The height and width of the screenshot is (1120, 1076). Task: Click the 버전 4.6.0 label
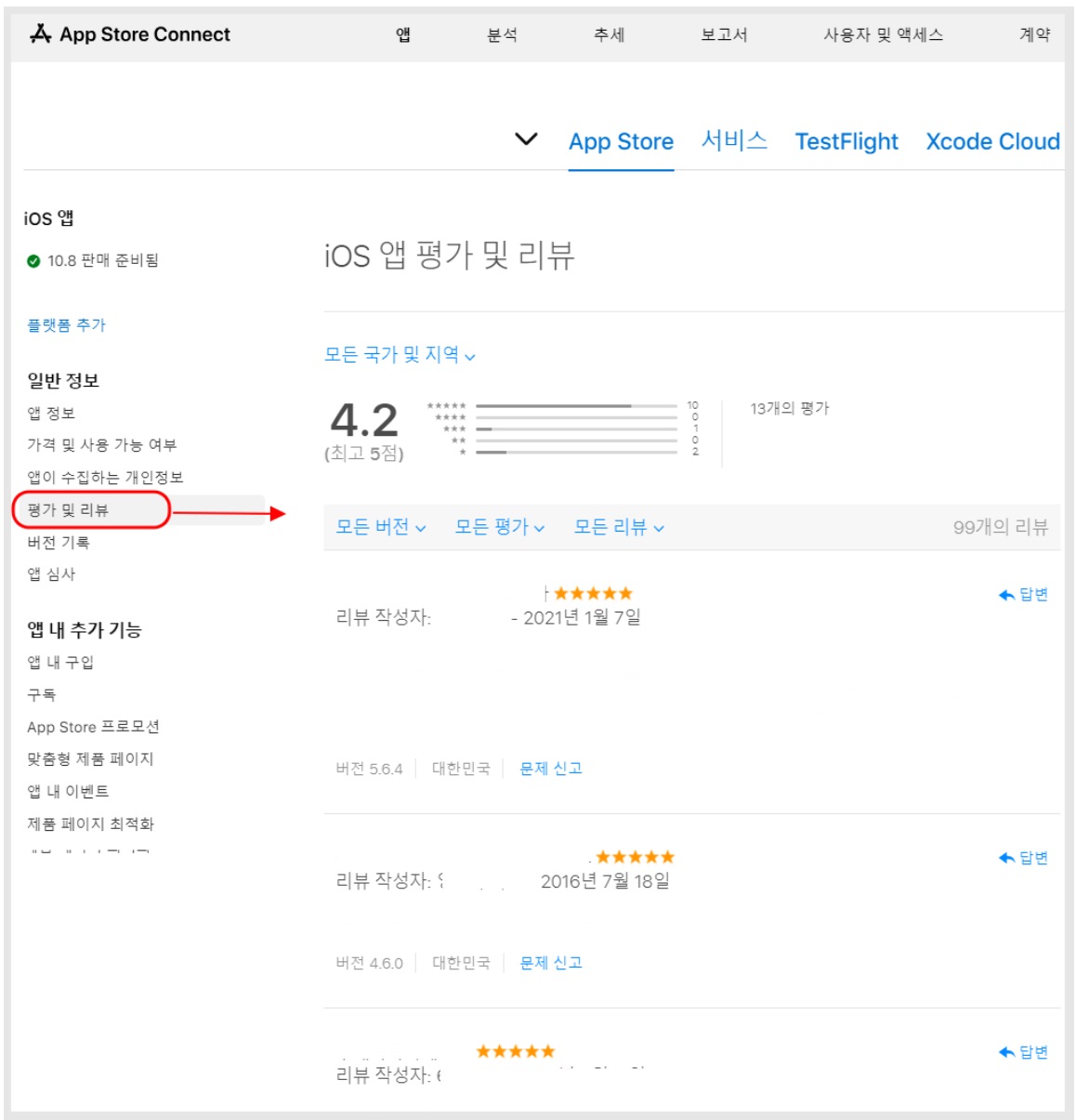tap(370, 963)
